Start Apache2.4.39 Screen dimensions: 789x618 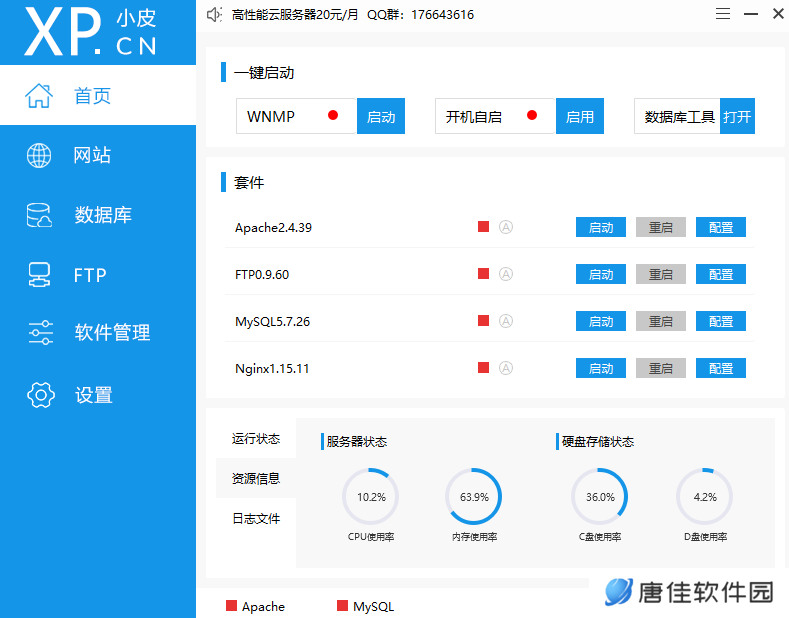[x=601, y=227]
